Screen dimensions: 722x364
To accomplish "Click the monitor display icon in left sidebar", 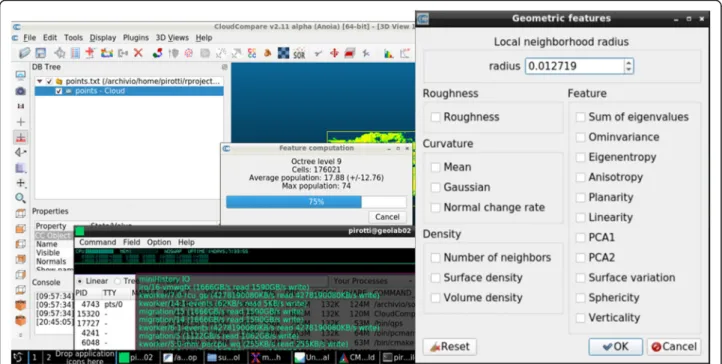I will point(21,75).
